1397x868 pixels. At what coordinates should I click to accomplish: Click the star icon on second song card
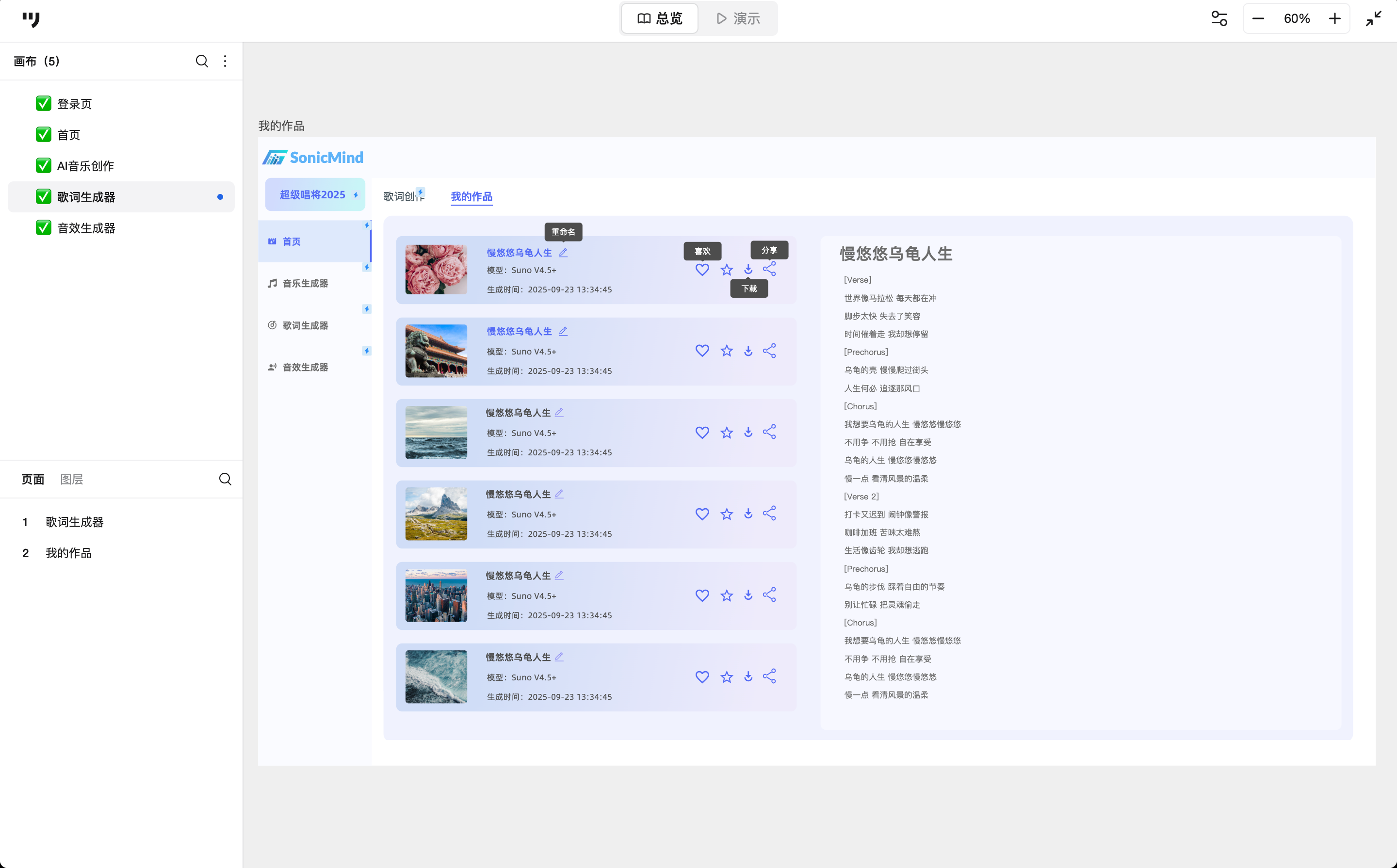726,351
